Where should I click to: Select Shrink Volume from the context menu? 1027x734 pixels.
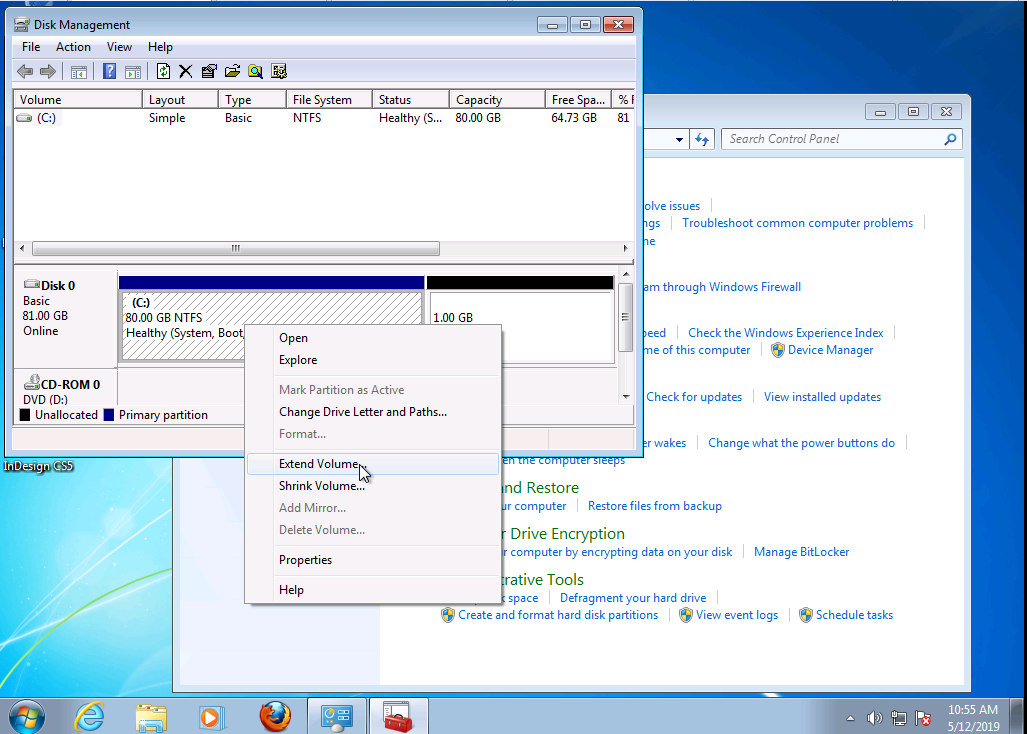(321, 486)
